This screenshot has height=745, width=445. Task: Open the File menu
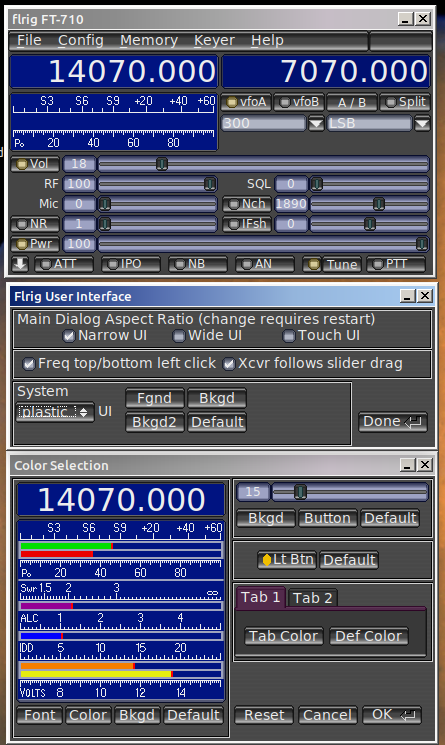pos(29,40)
